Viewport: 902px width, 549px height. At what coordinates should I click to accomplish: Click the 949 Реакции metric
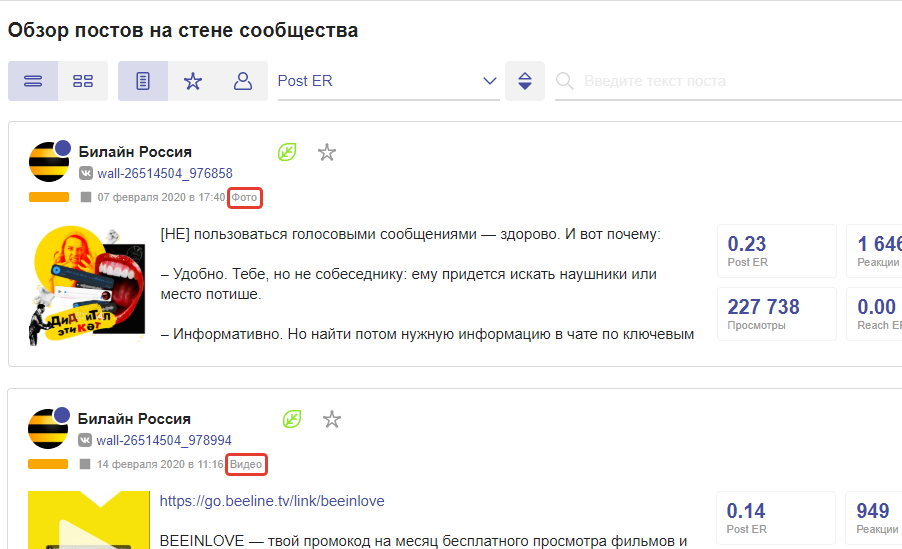click(873, 518)
